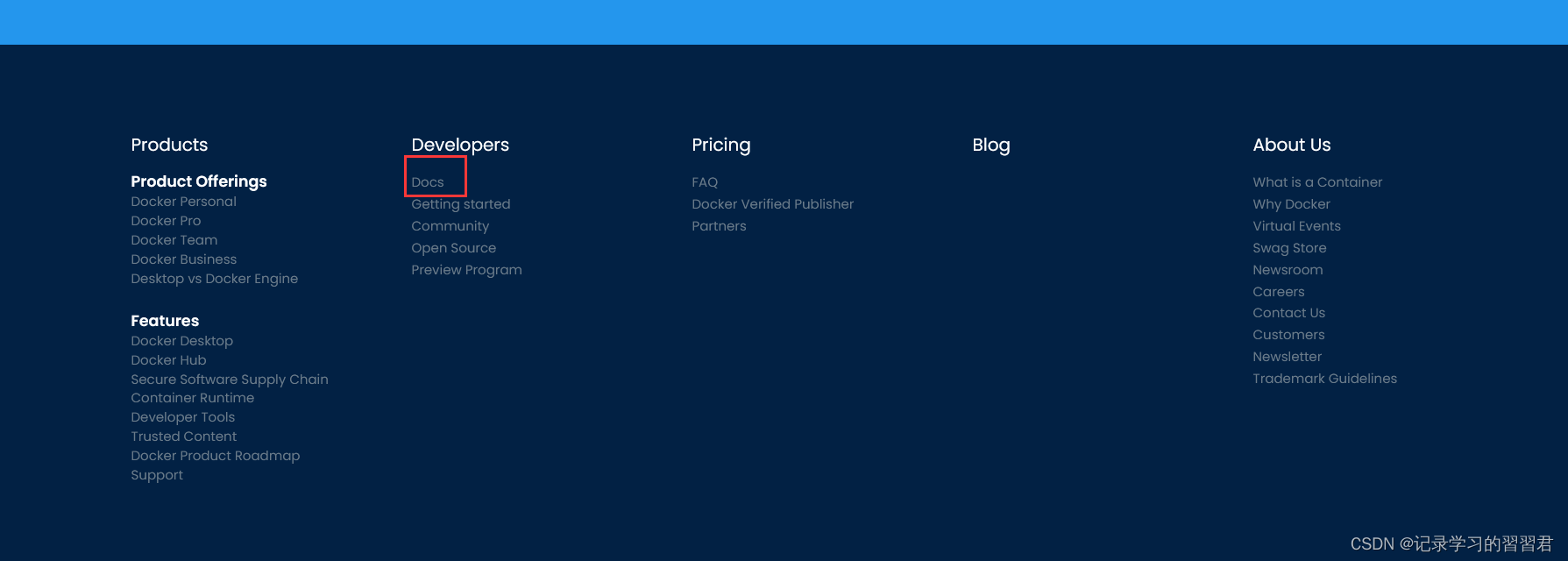This screenshot has width=1568, height=561.
Task: Open the Pricing footer heading
Action: [x=721, y=146]
